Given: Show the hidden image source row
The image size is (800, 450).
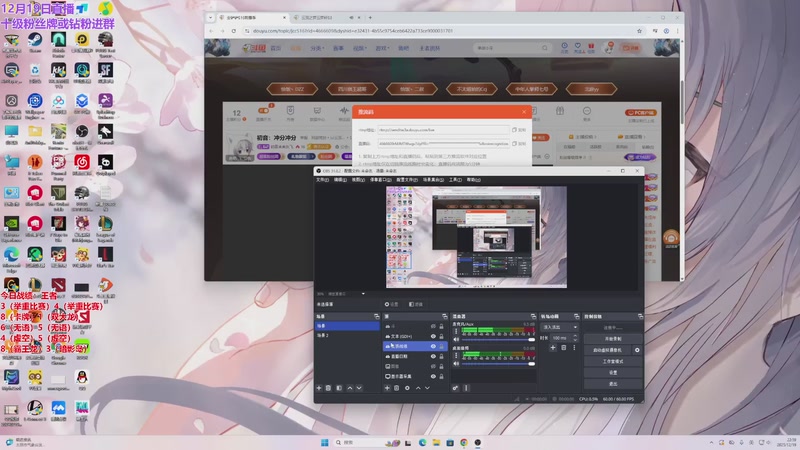Looking at the screenshot, I should tap(433, 366).
